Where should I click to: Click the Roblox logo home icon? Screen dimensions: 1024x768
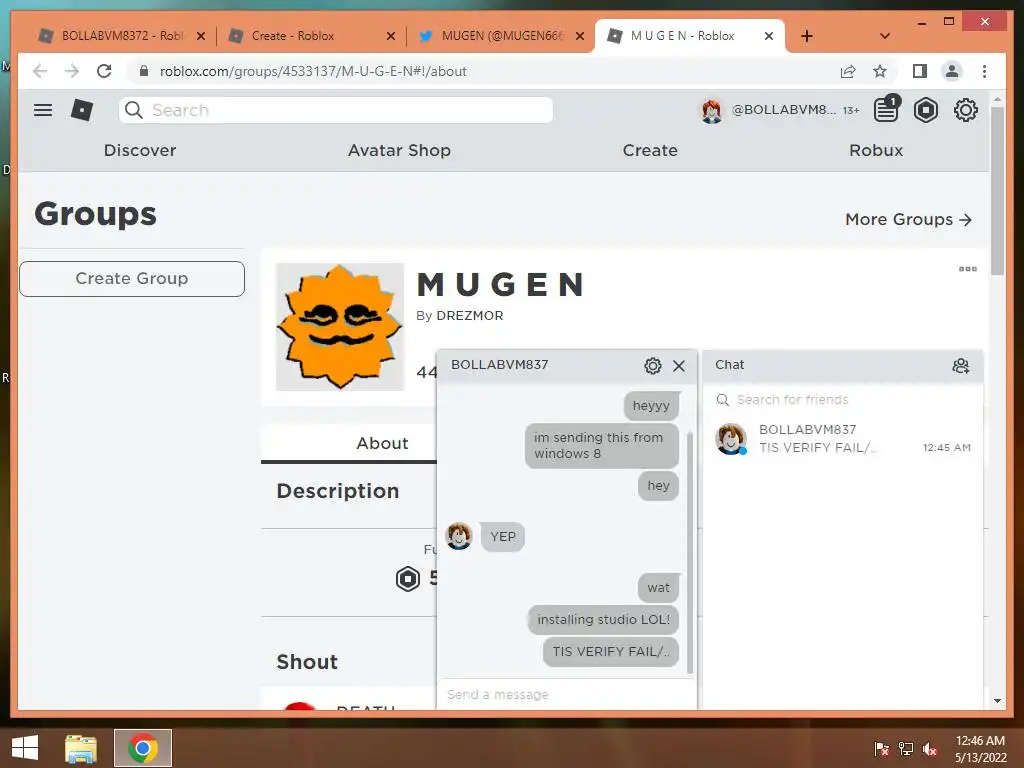click(x=82, y=110)
